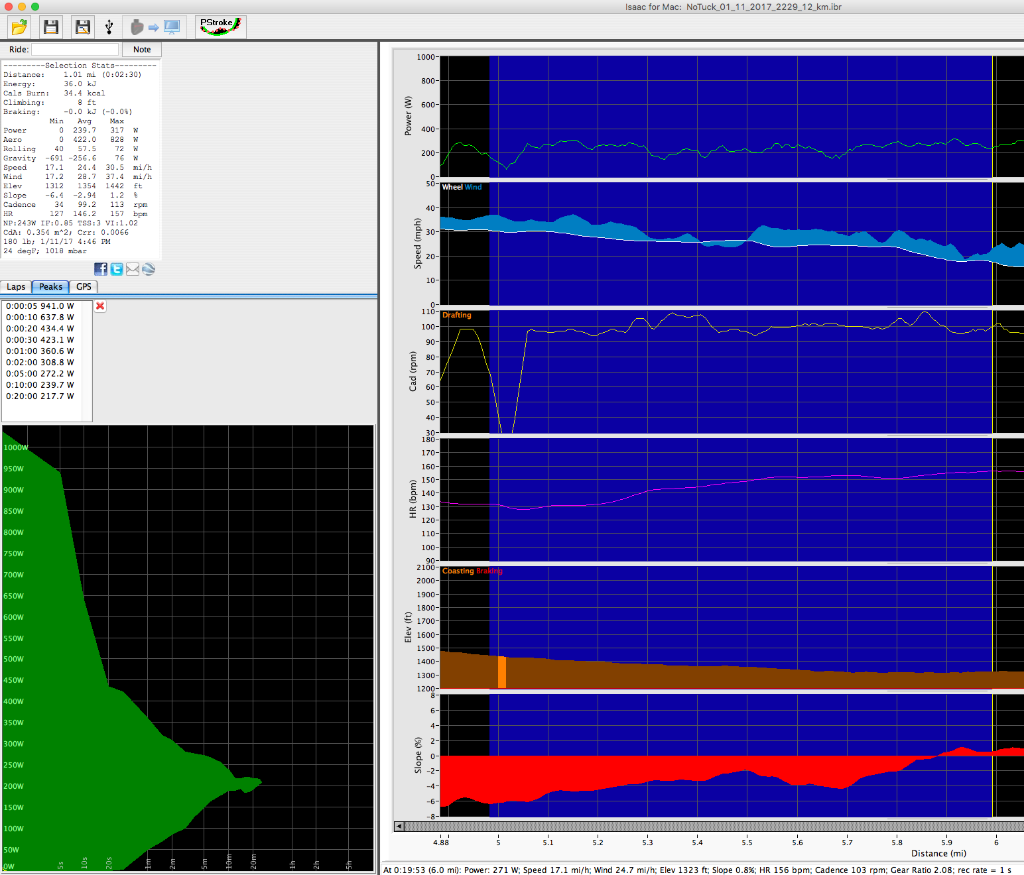Image resolution: width=1024 pixels, height=875 pixels.
Task: Click the Ride name input field
Action: point(75,49)
